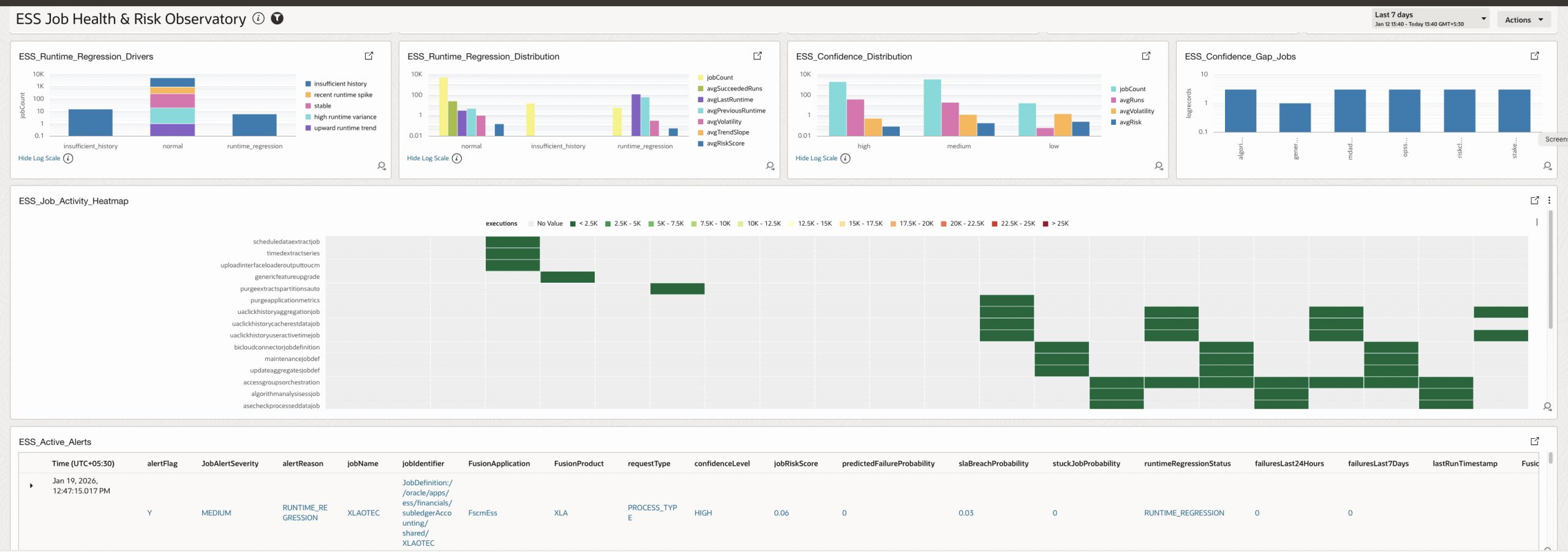Open ESS_Runtime_Regression_Drivers in new window
This screenshot has height=552, width=1568.
(369, 56)
